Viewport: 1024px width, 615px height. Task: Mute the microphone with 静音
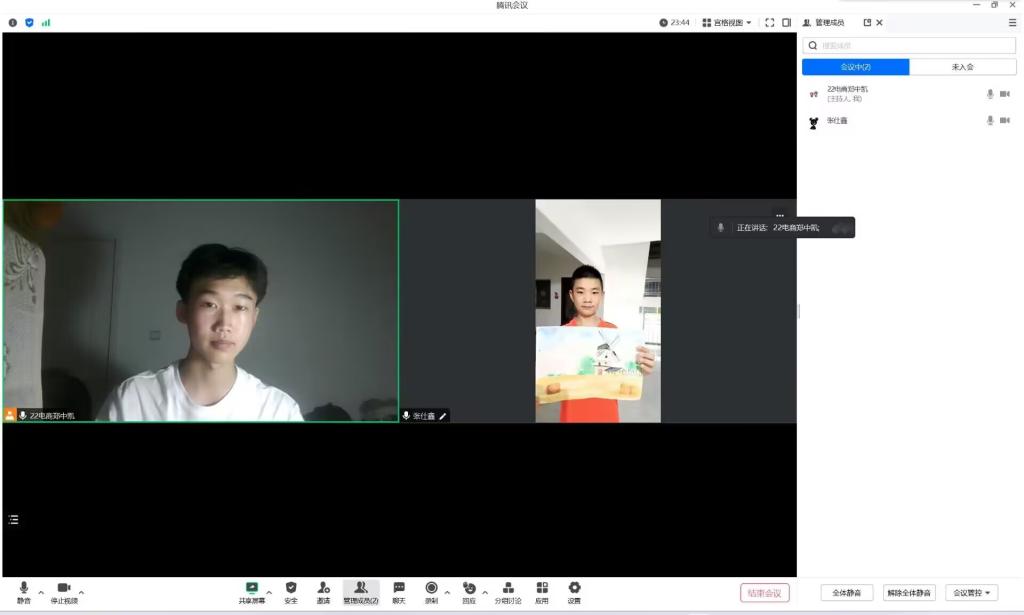[24, 592]
